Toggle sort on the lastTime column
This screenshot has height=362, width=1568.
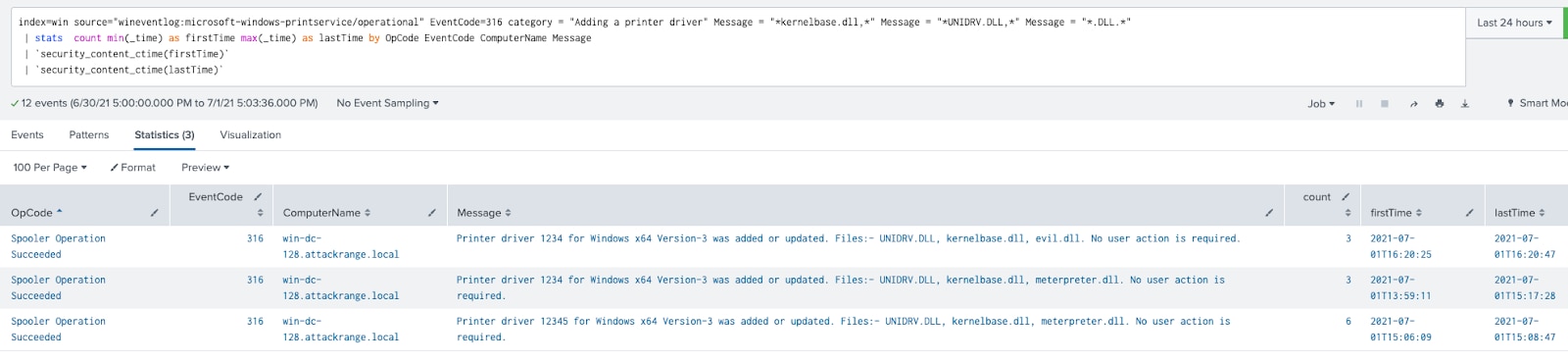point(1519,213)
